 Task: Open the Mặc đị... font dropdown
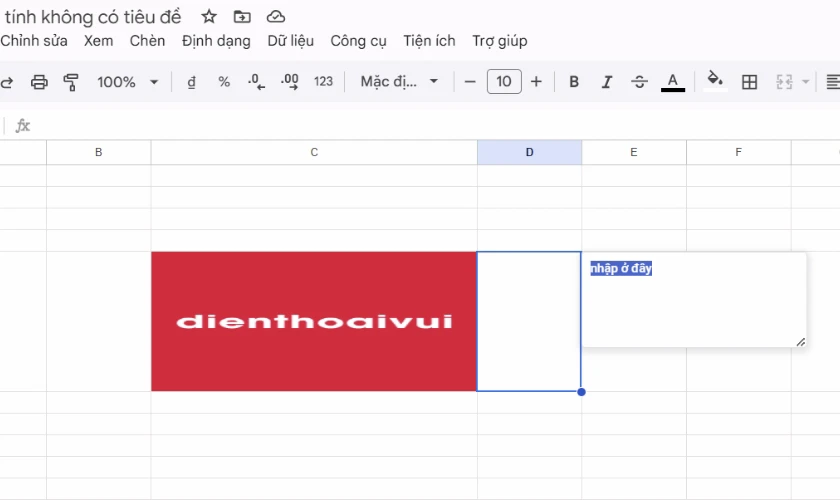pyautogui.click(x=399, y=81)
